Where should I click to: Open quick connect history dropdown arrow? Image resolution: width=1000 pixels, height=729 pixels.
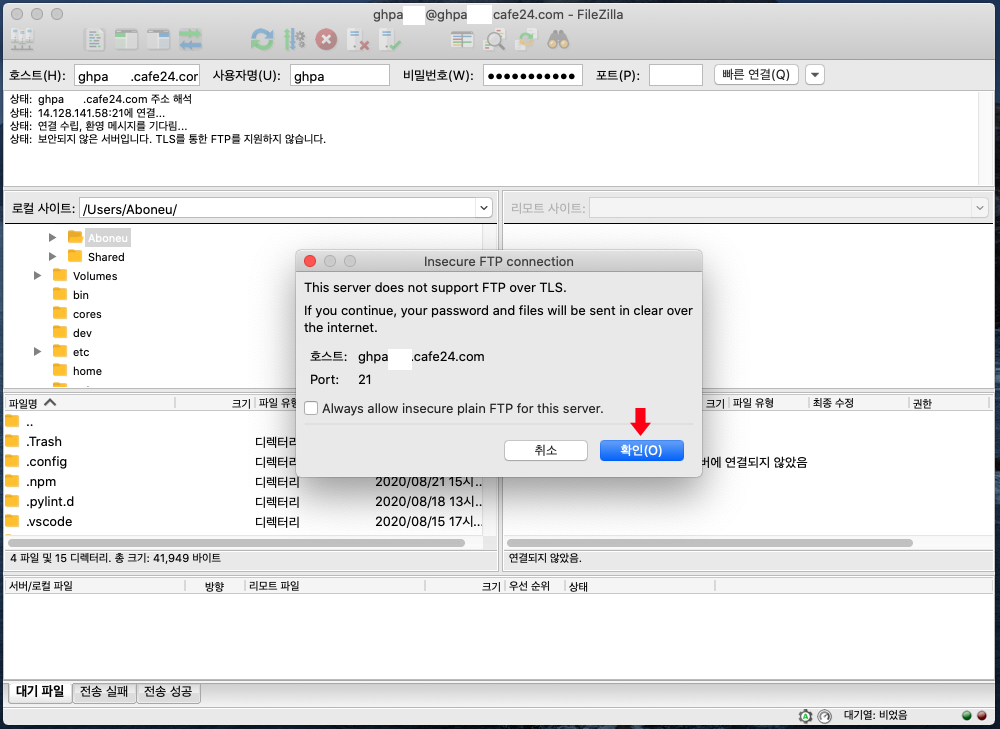click(815, 75)
